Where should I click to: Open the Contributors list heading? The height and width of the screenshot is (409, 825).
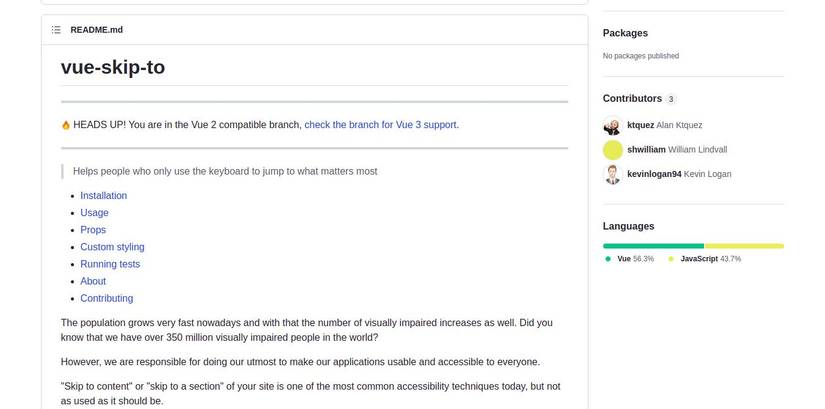632,99
